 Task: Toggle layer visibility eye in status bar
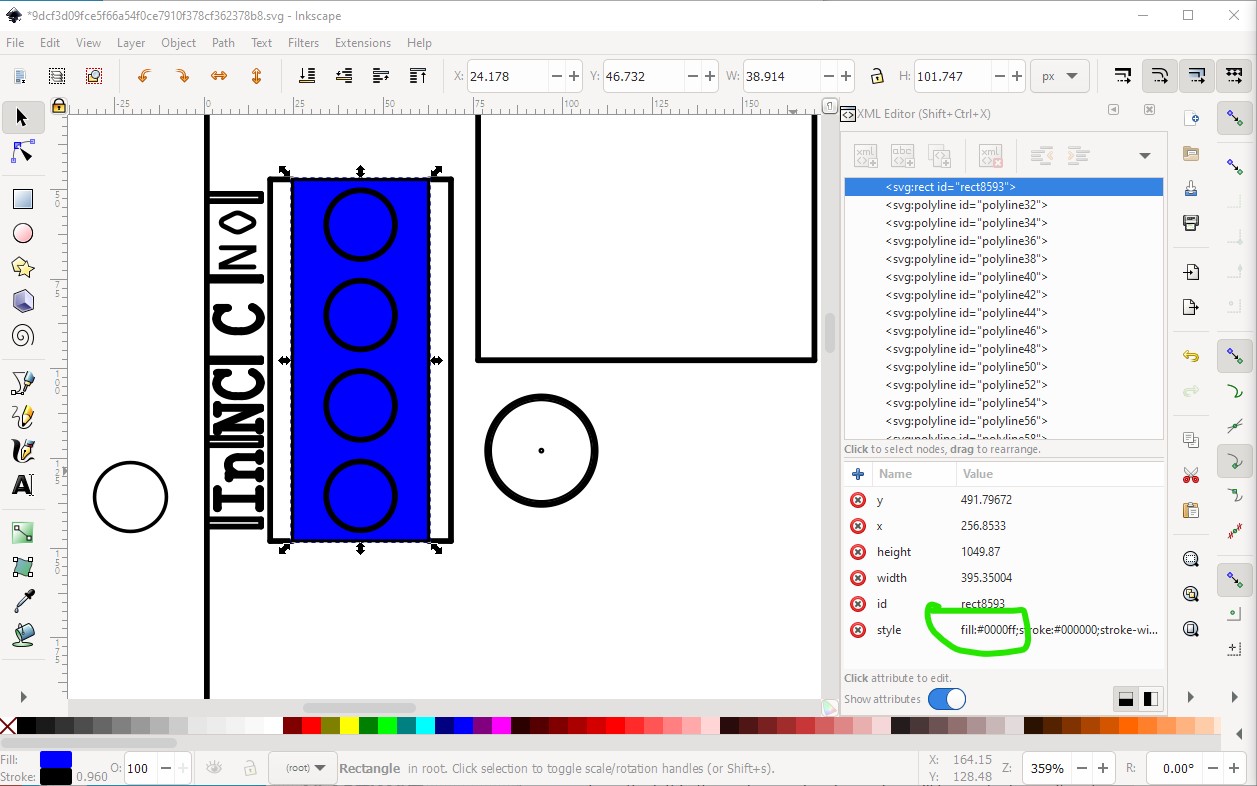[x=214, y=768]
